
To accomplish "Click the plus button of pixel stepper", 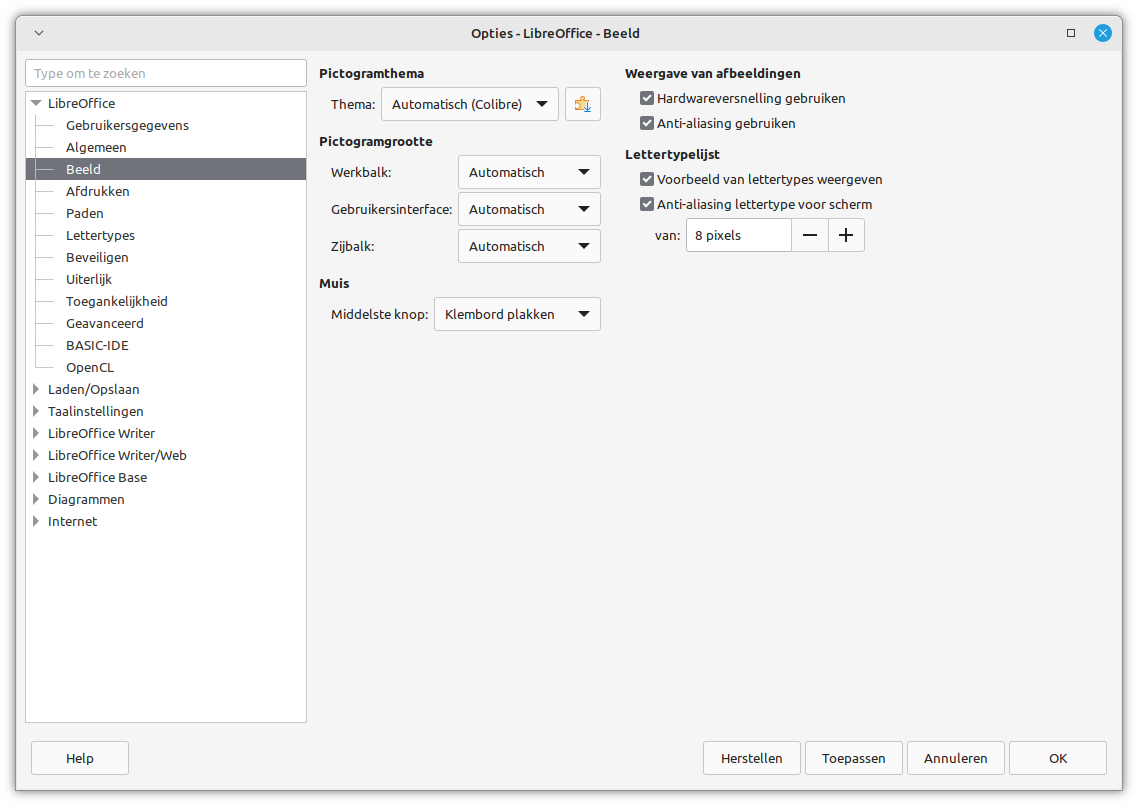I will click(x=846, y=235).
